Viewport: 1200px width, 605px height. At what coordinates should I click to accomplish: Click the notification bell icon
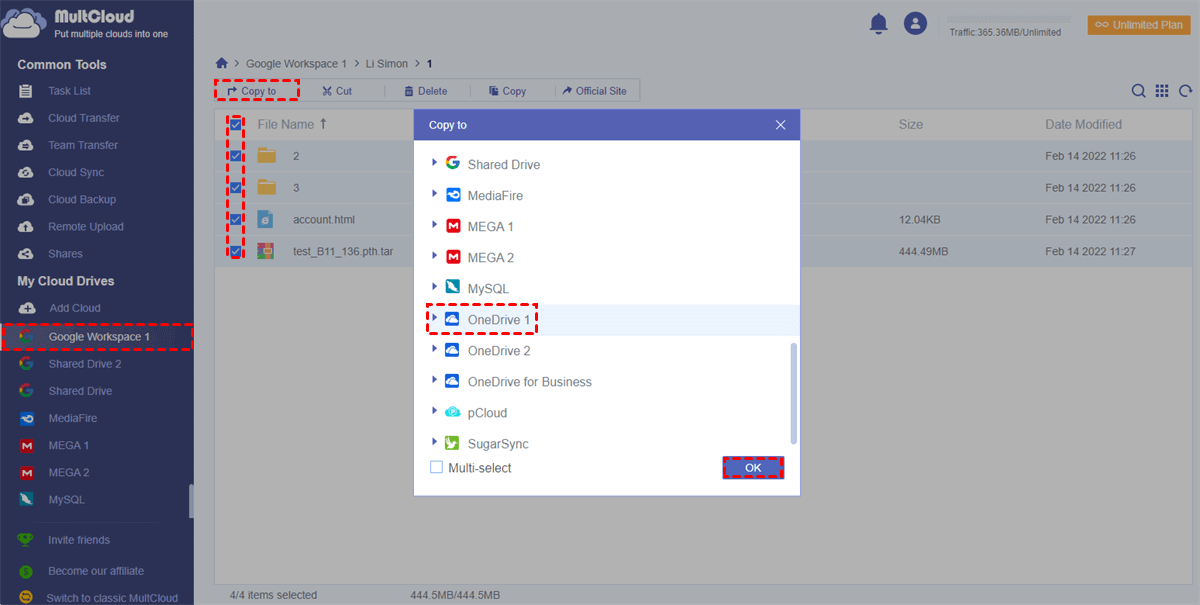[878, 23]
